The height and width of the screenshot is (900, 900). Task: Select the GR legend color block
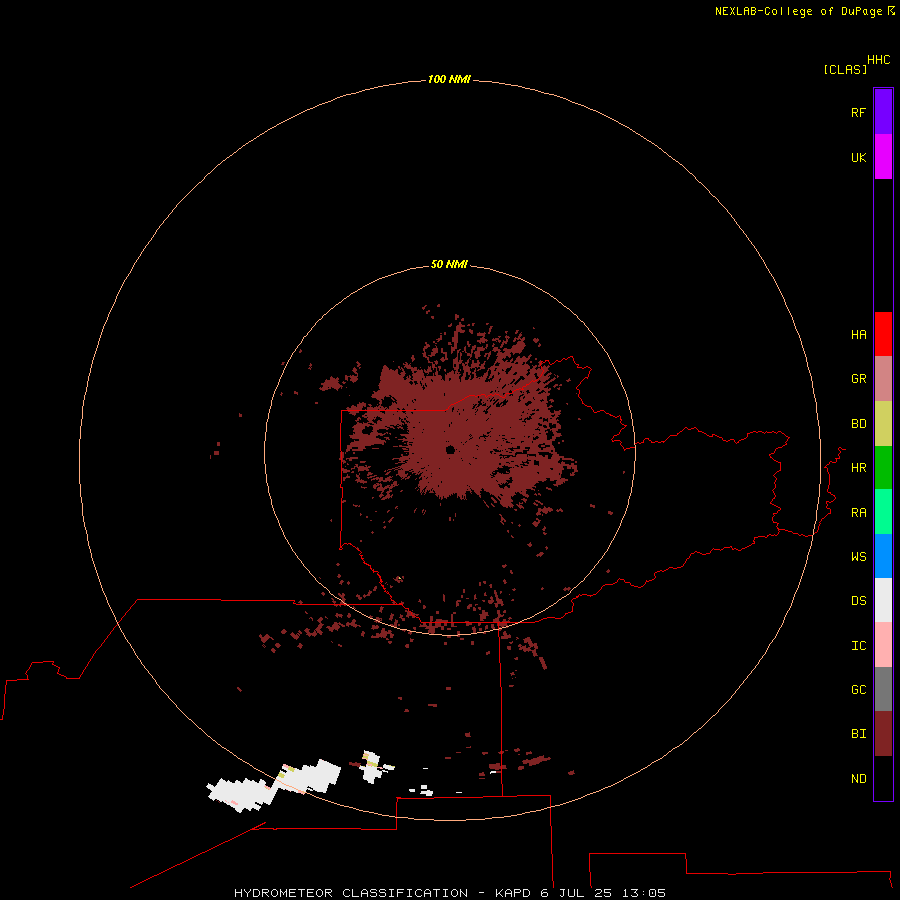883,379
